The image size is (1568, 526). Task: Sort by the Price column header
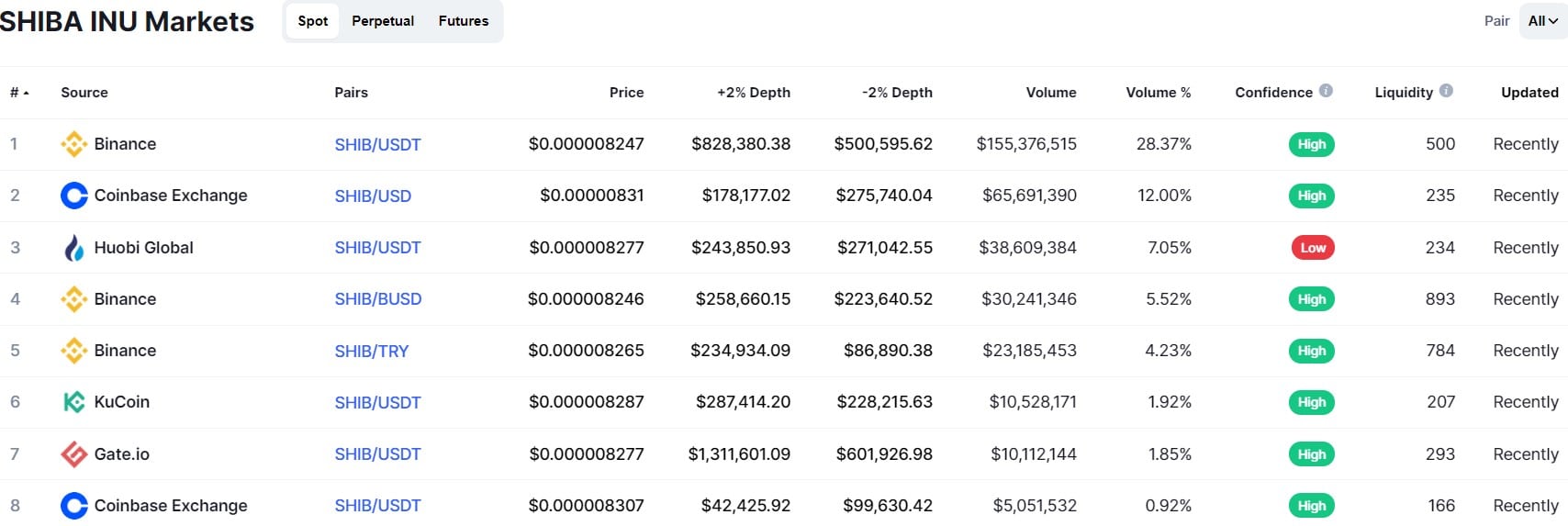pos(627,93)
